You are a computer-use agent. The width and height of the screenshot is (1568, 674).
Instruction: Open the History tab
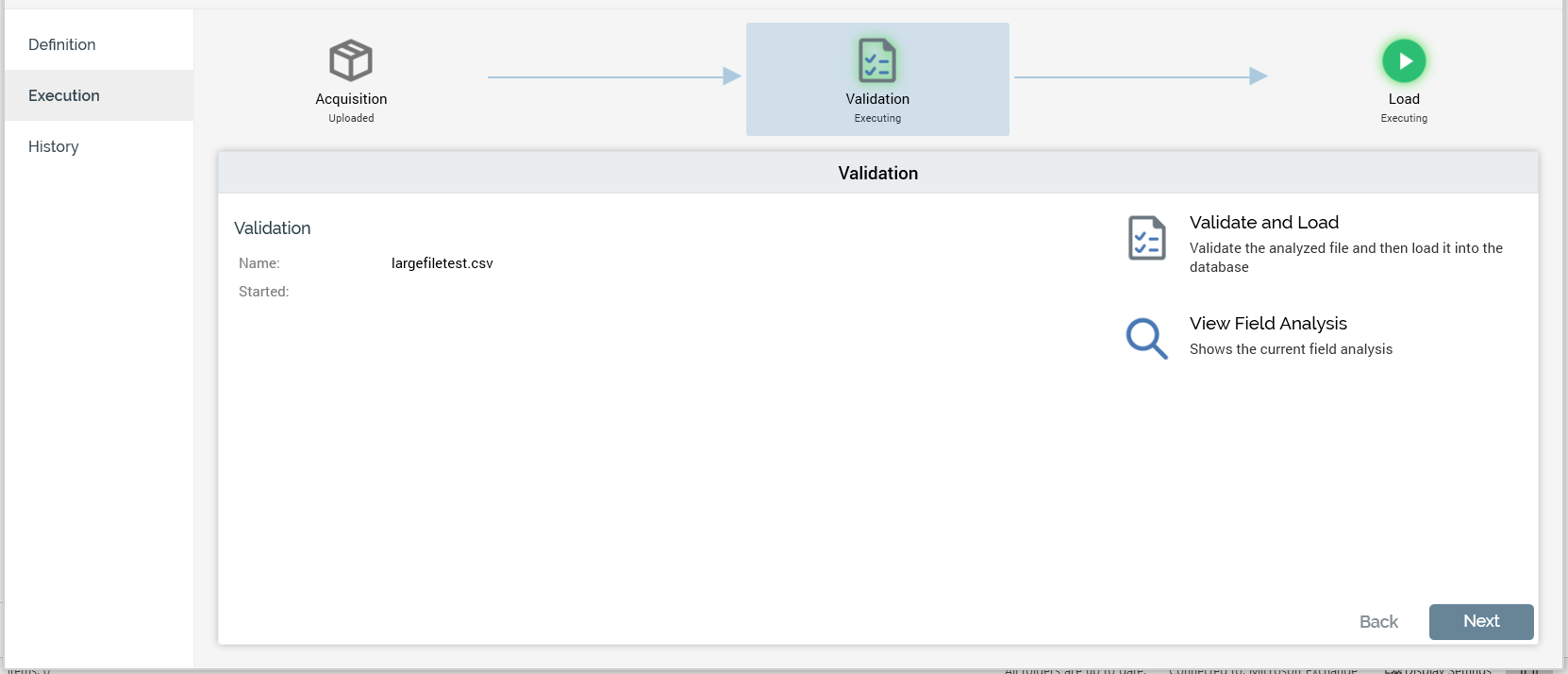(x=54, y=146)
